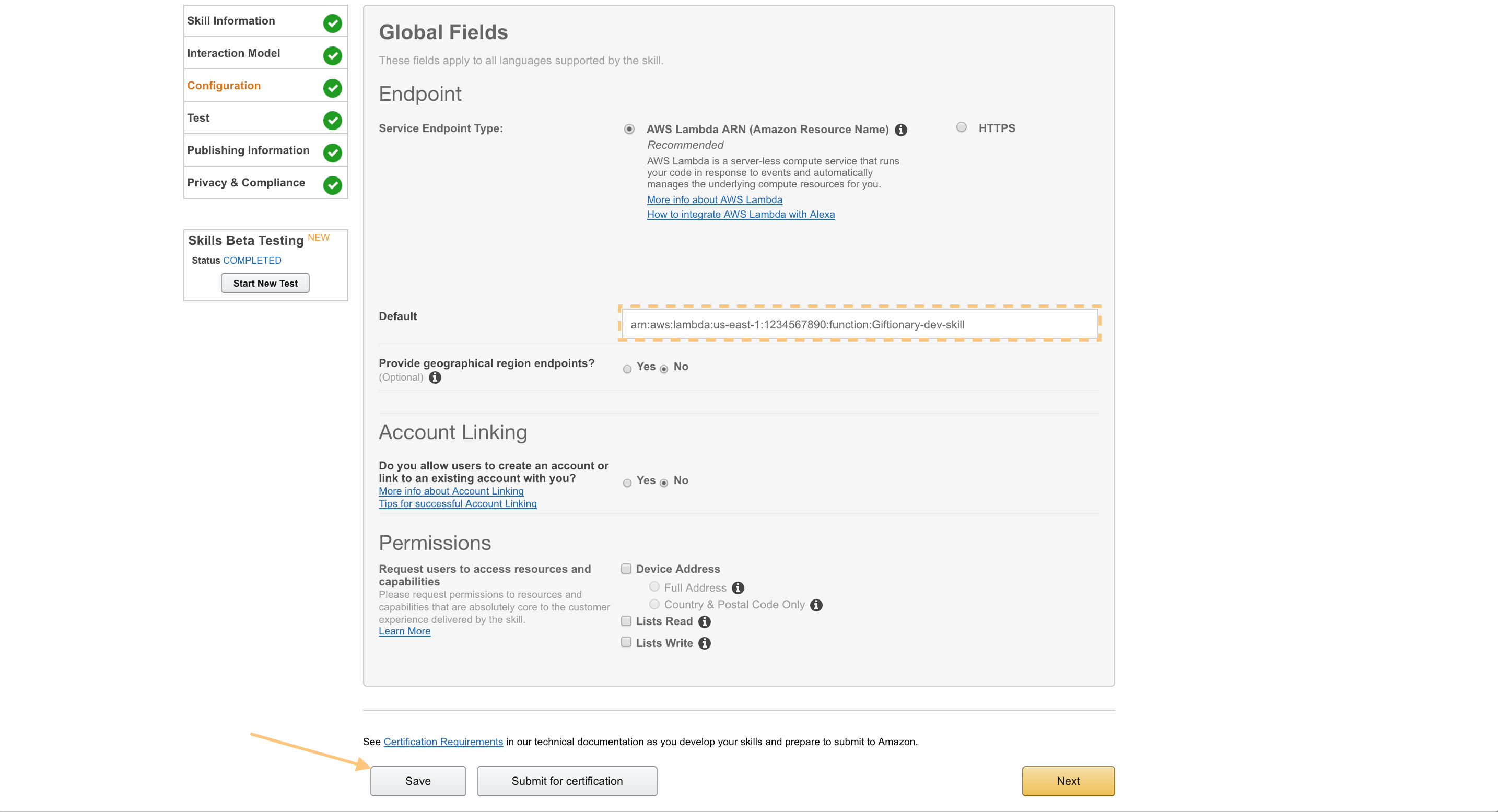Click info icon beside Country & Postal Code Only
Viewport: 1498px width, 812px height.
coord(816,605)
